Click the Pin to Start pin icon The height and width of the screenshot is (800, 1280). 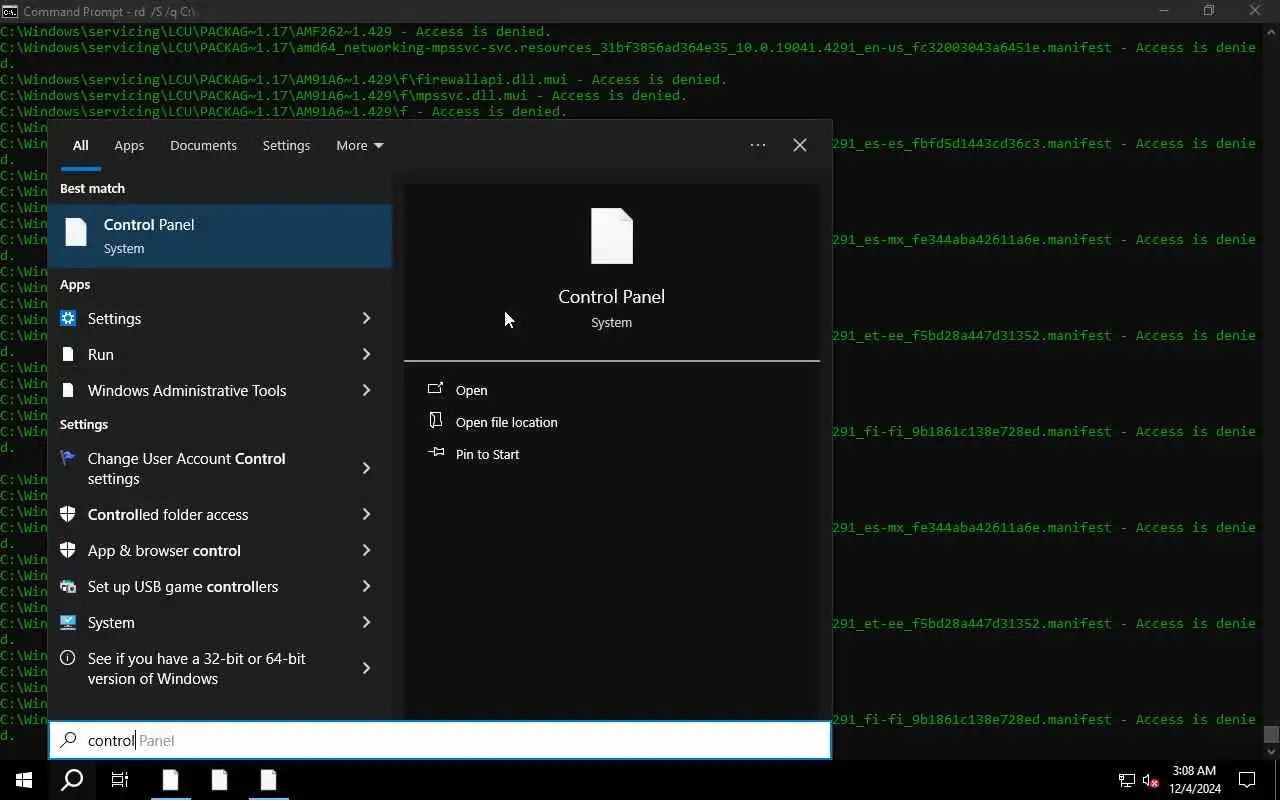tap(435, 453)
